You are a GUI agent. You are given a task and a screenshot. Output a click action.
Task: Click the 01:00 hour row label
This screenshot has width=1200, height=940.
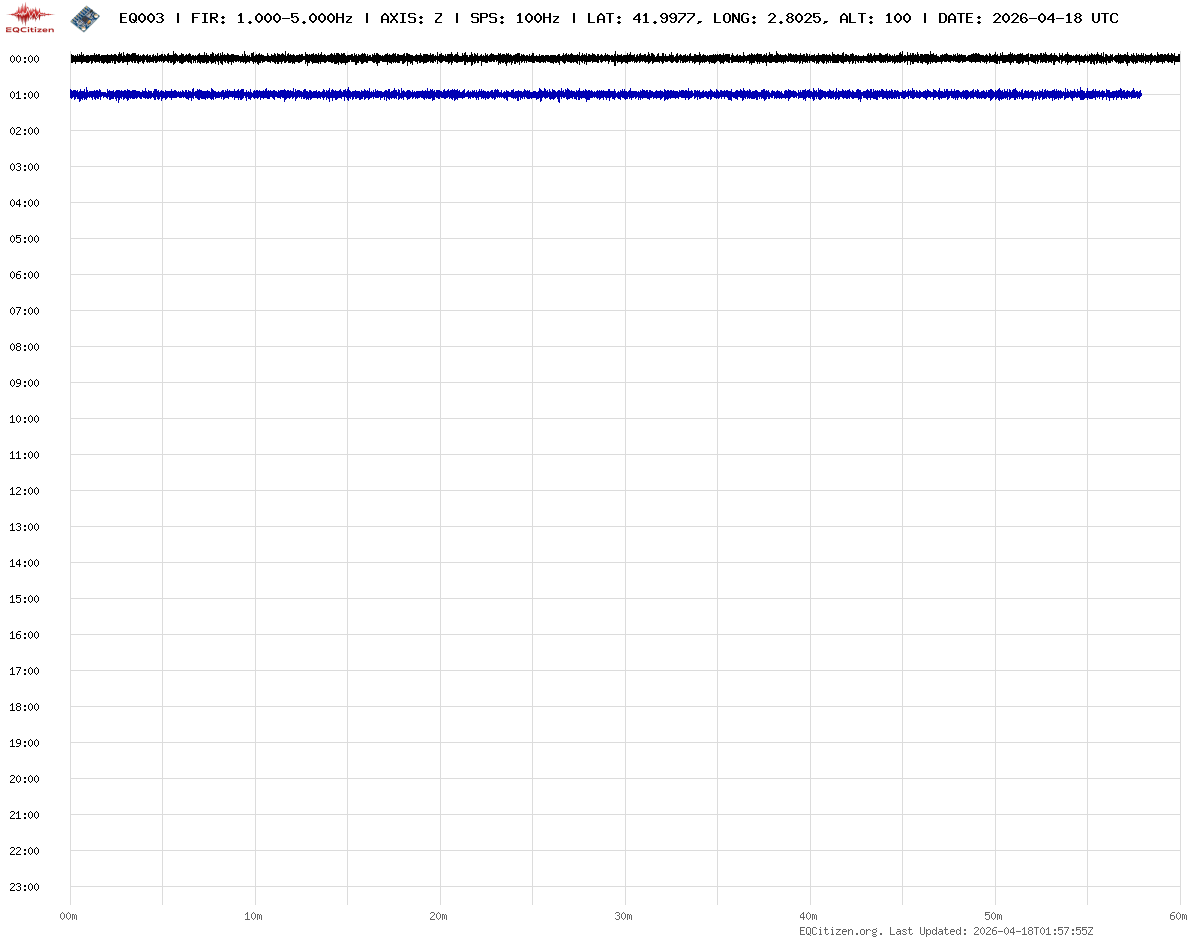click(24, 95)
